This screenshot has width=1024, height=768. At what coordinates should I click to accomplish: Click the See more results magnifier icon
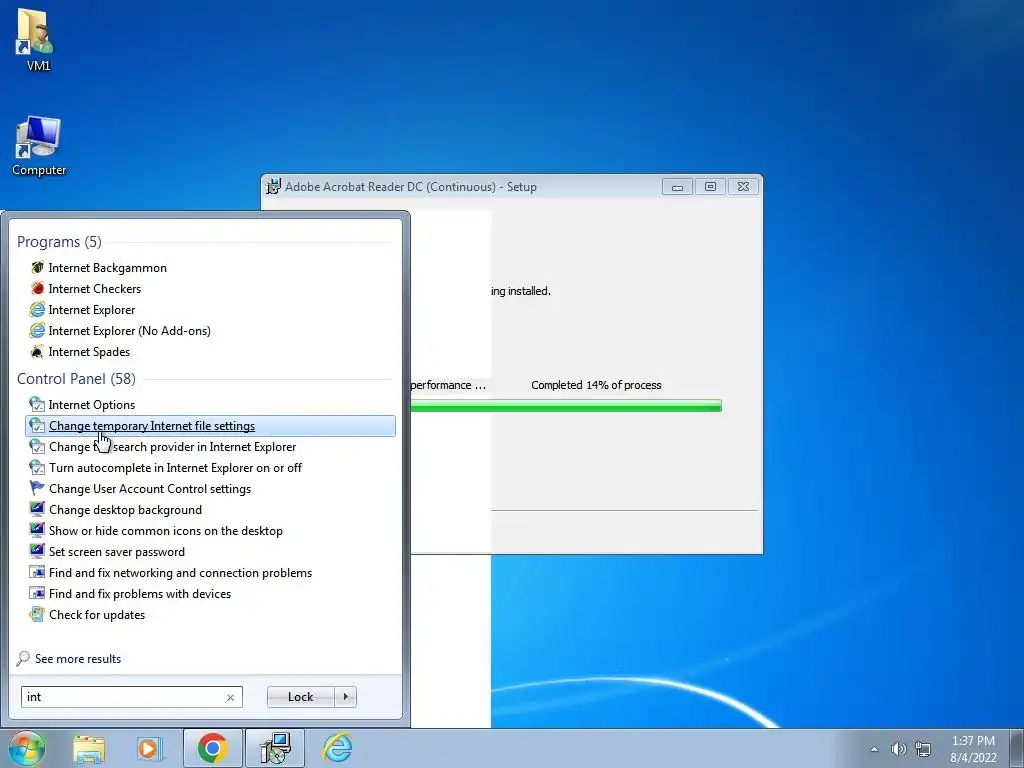[x=24, y=659]
